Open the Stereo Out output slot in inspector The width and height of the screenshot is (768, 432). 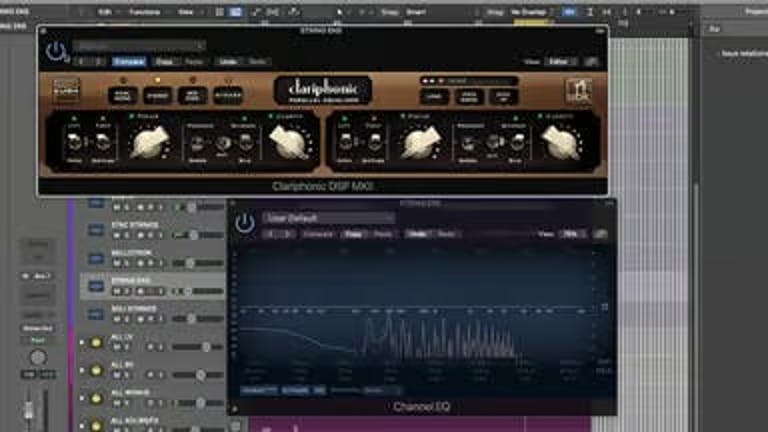[37, 328]
